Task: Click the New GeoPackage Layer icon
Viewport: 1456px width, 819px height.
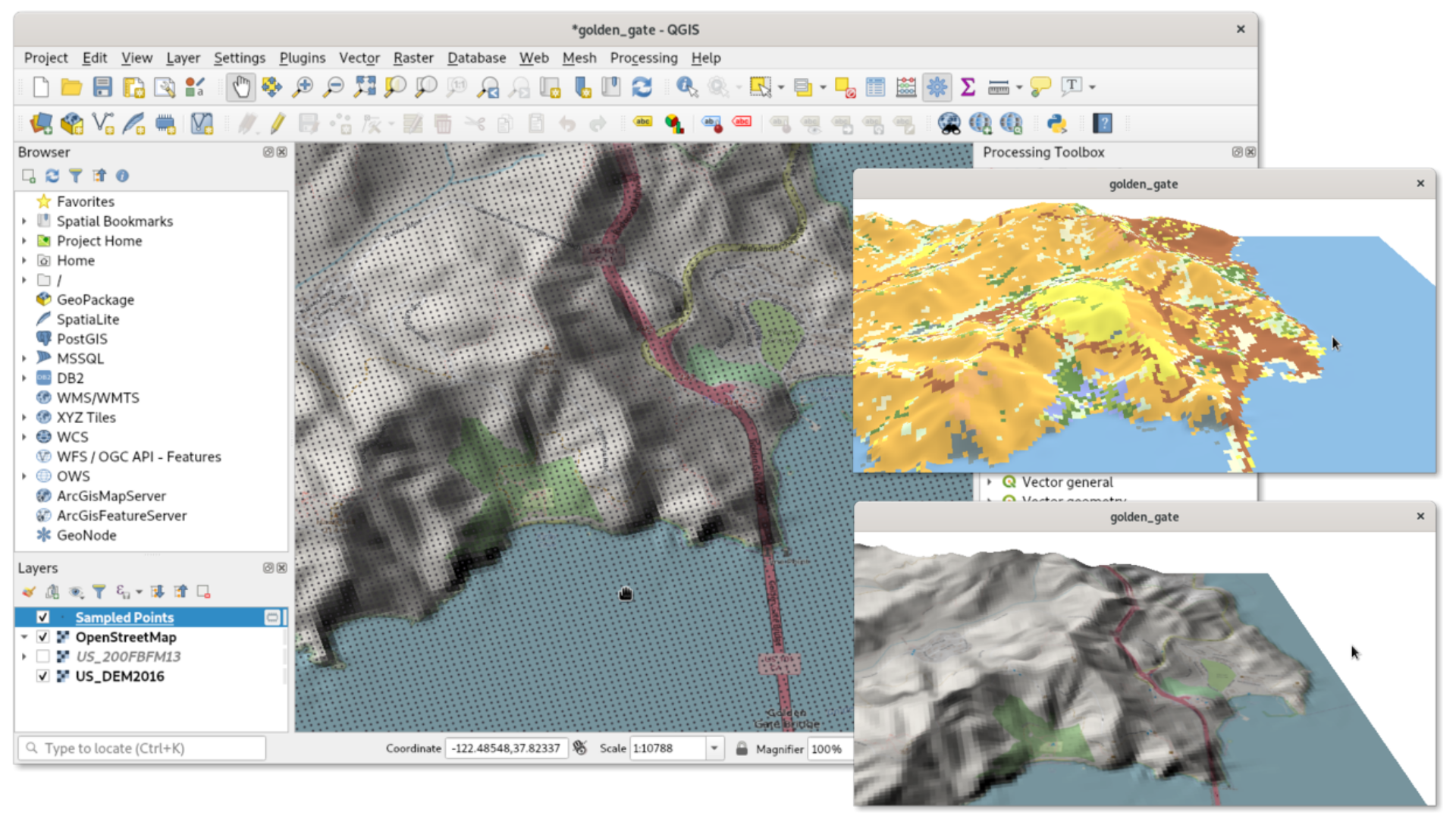Action: (x=72, y=124)
